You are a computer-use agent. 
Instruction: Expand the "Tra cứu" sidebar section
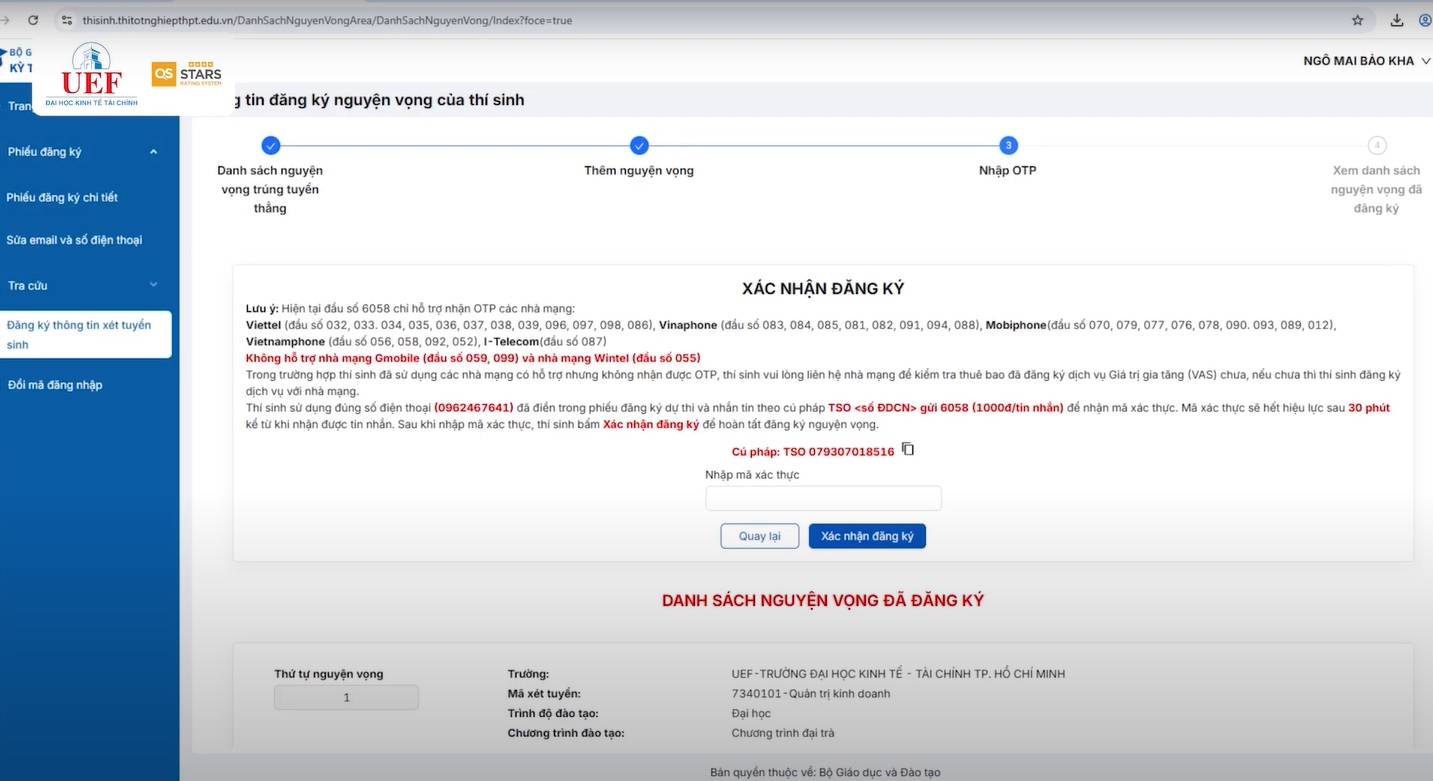click(153, 285)
